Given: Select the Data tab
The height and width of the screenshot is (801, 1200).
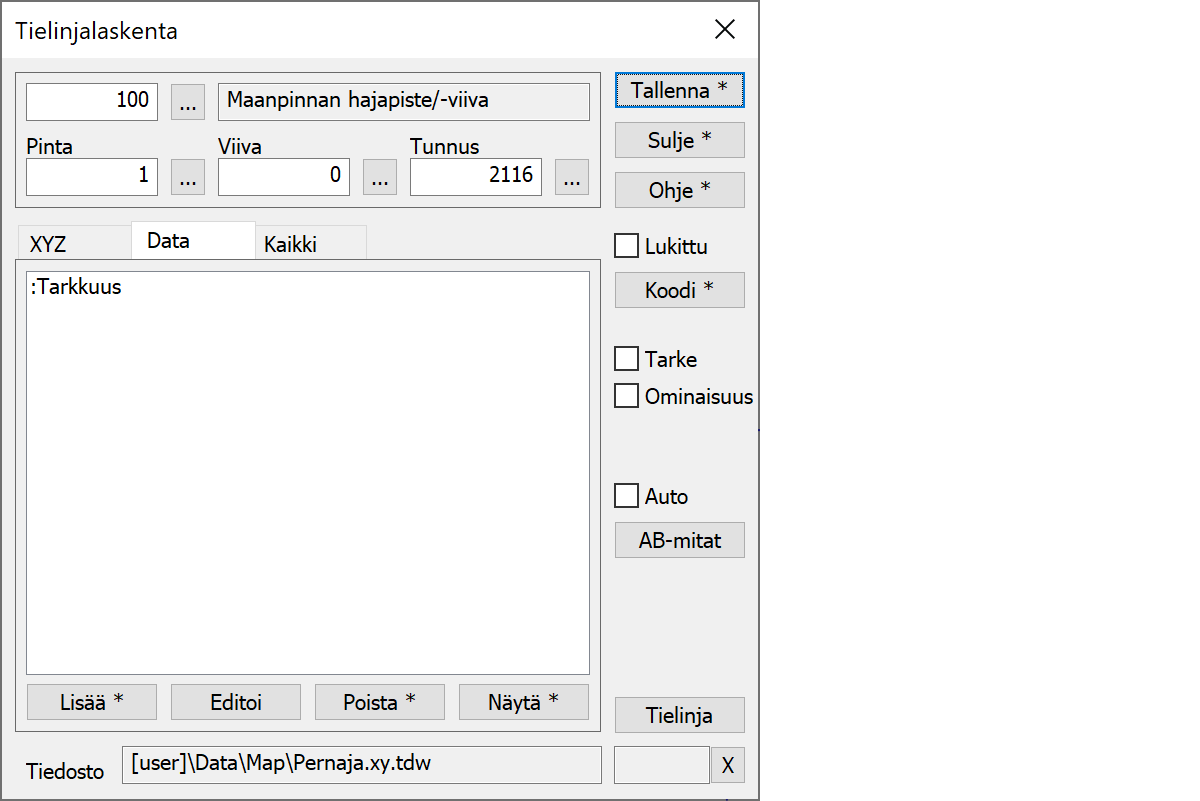Looking at the screenshot, I should click(x=168, y=241).
